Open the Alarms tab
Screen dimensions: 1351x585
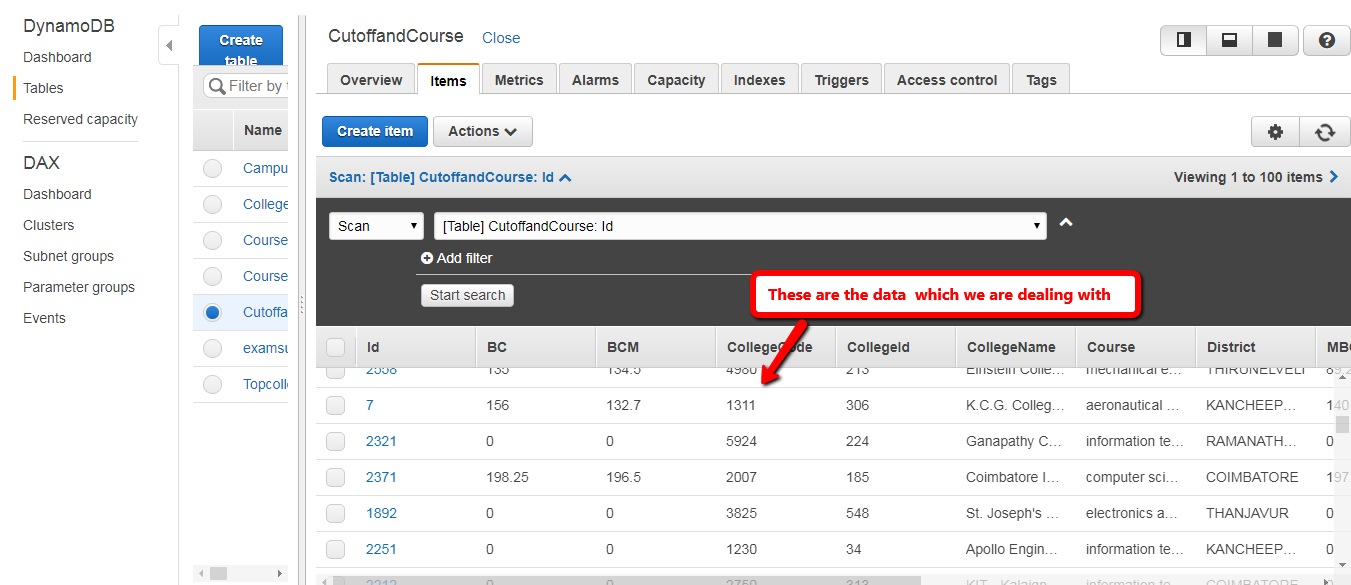click(595, 80)
